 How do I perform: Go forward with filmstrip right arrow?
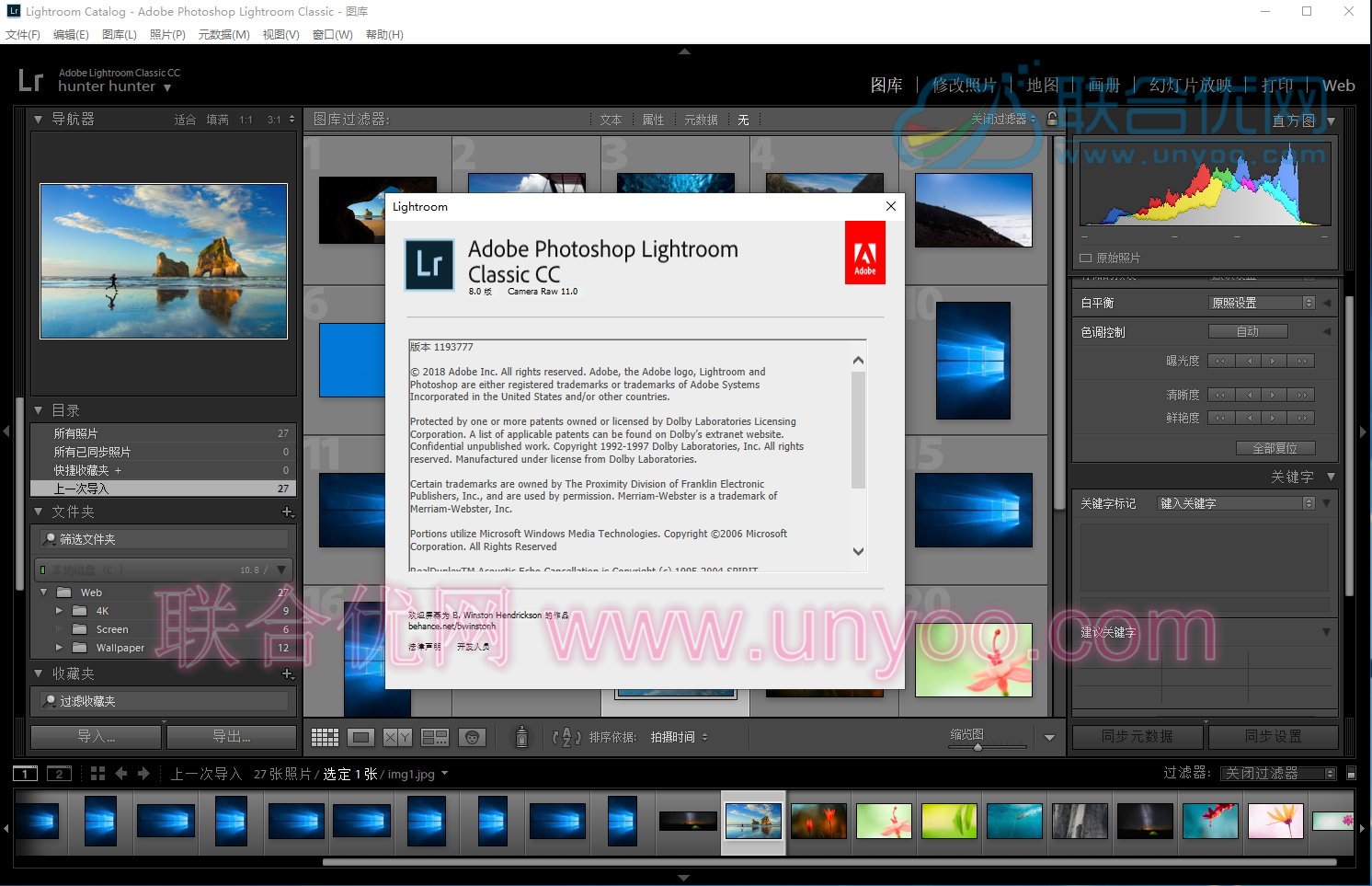(143, 774)
